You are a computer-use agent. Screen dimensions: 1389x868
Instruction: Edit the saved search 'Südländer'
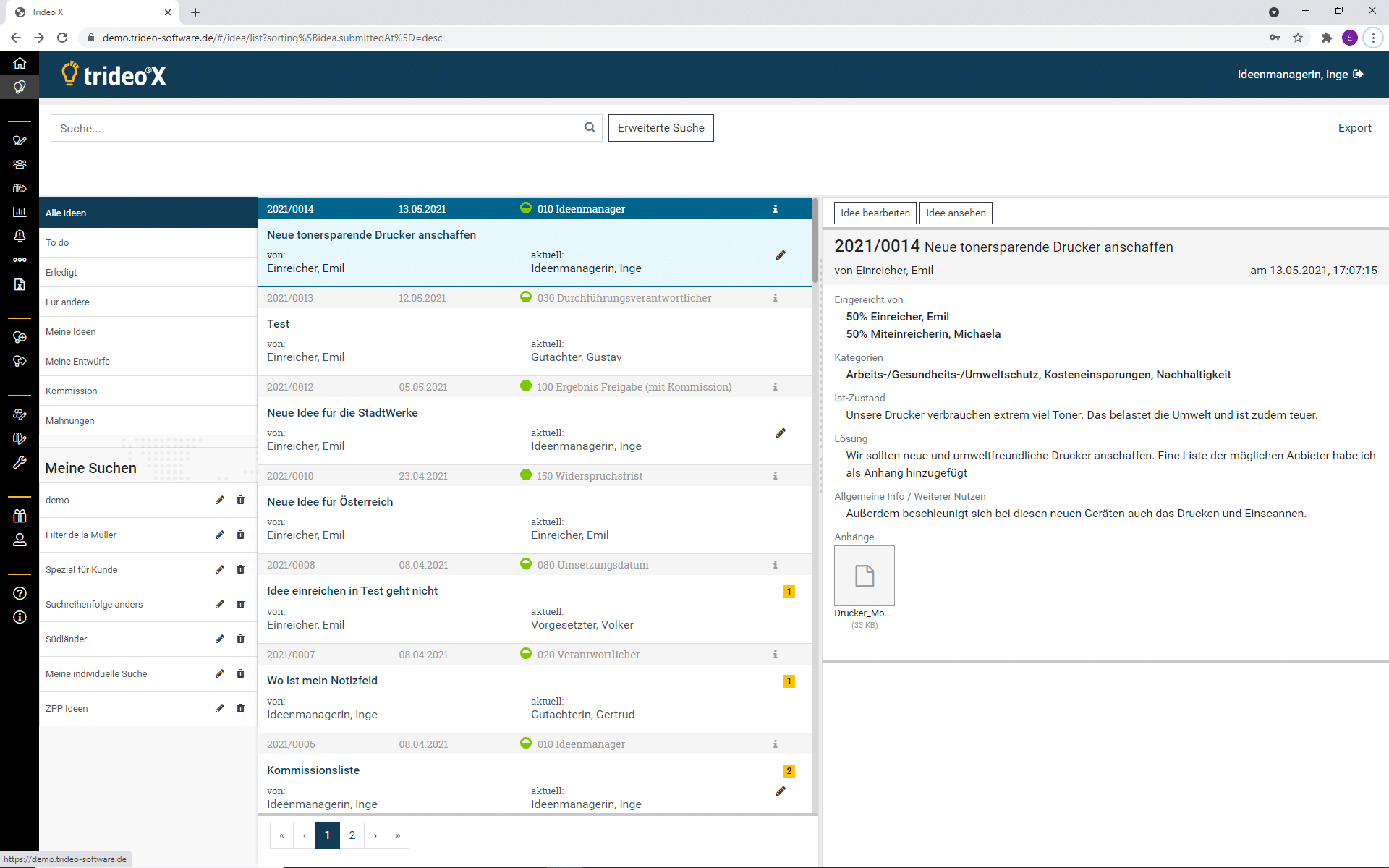point(220,639)
